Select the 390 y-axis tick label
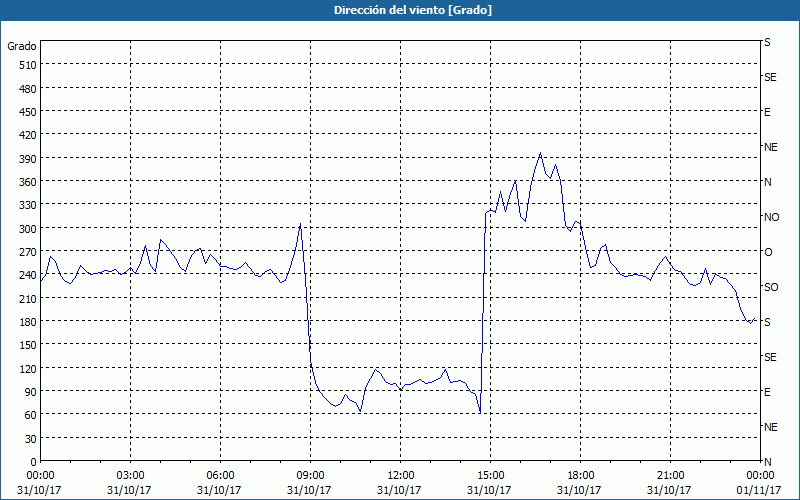800x500 pixels. (x=28, y=158)
